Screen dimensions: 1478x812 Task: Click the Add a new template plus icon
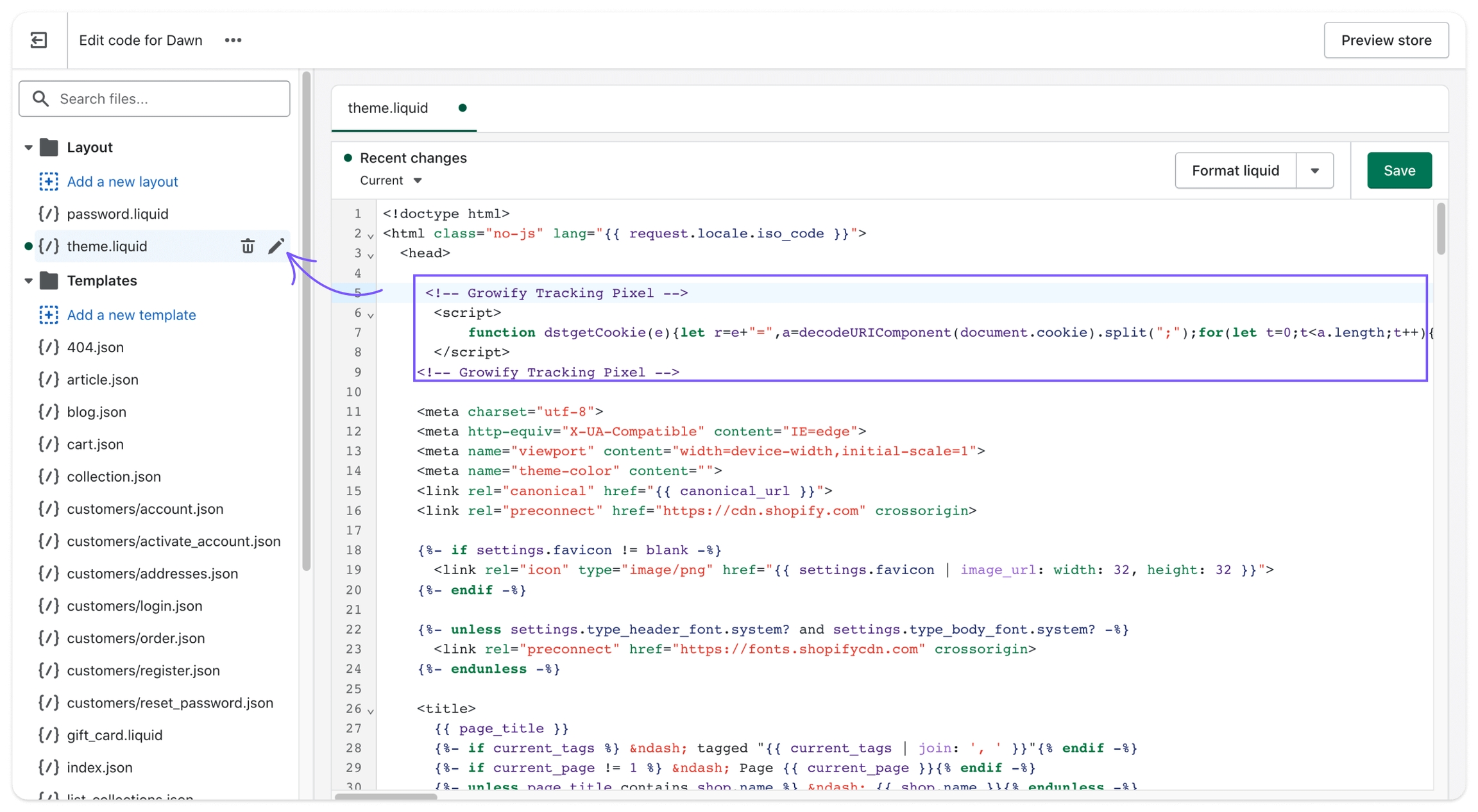48,315
